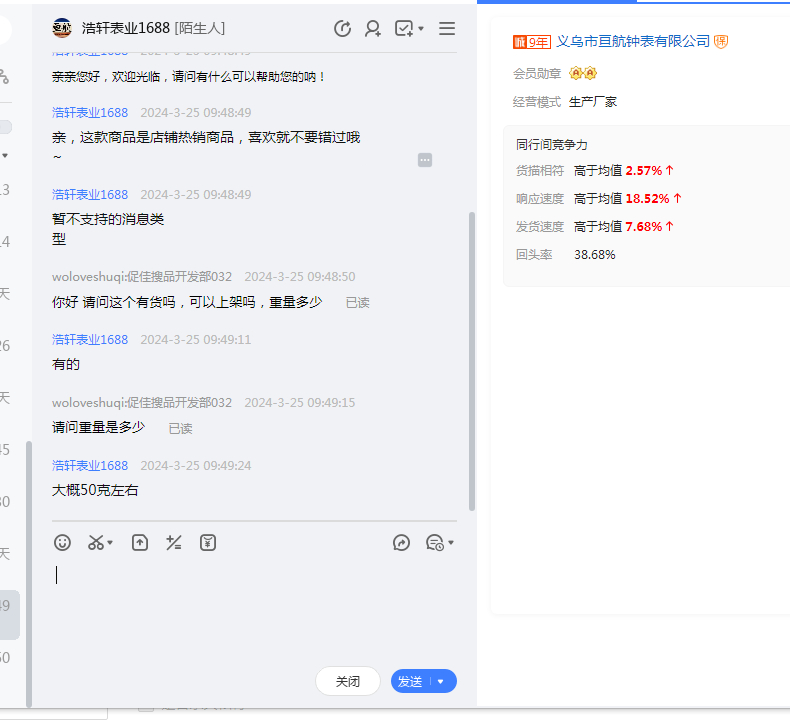Click the 关闭 close chat button
Viewport: 790px width, 725px height.
coord(347,681)
